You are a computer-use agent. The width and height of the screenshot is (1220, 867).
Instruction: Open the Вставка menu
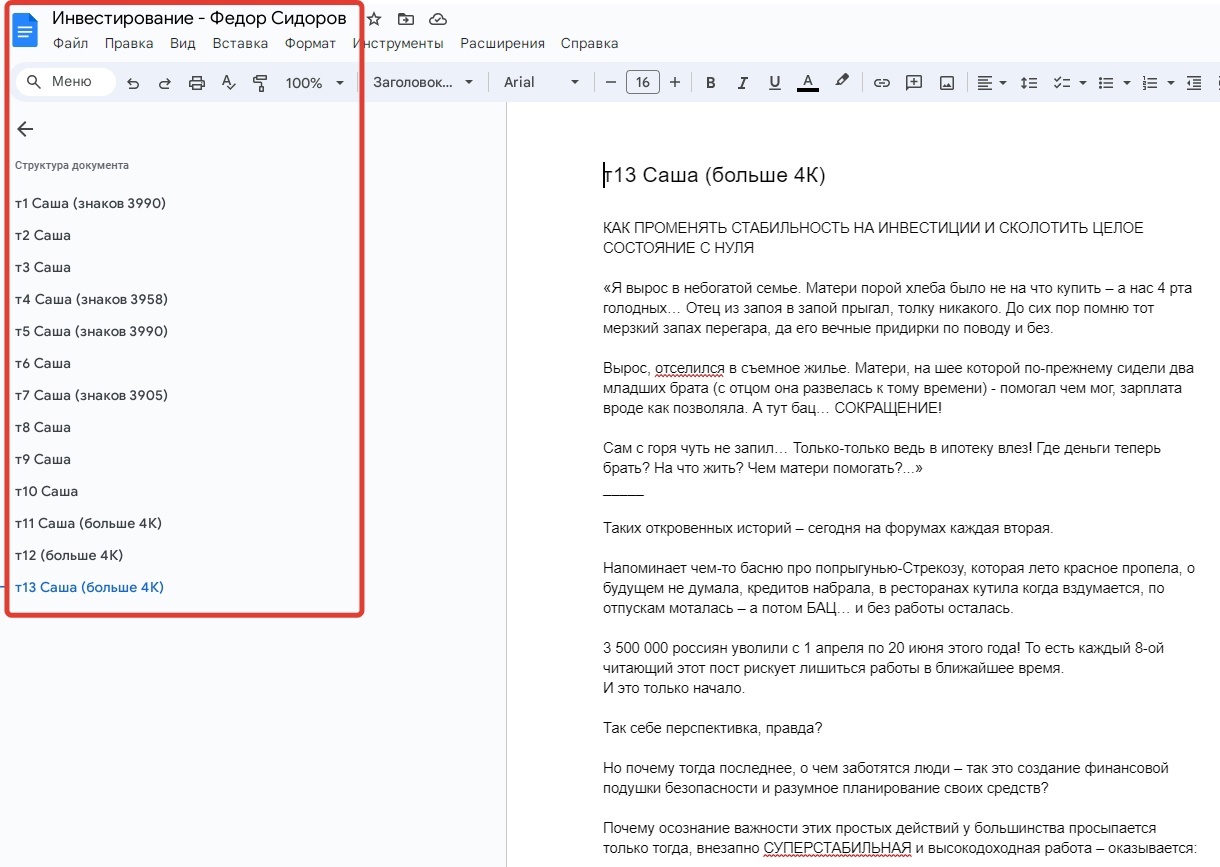click(x=240, y=43)
